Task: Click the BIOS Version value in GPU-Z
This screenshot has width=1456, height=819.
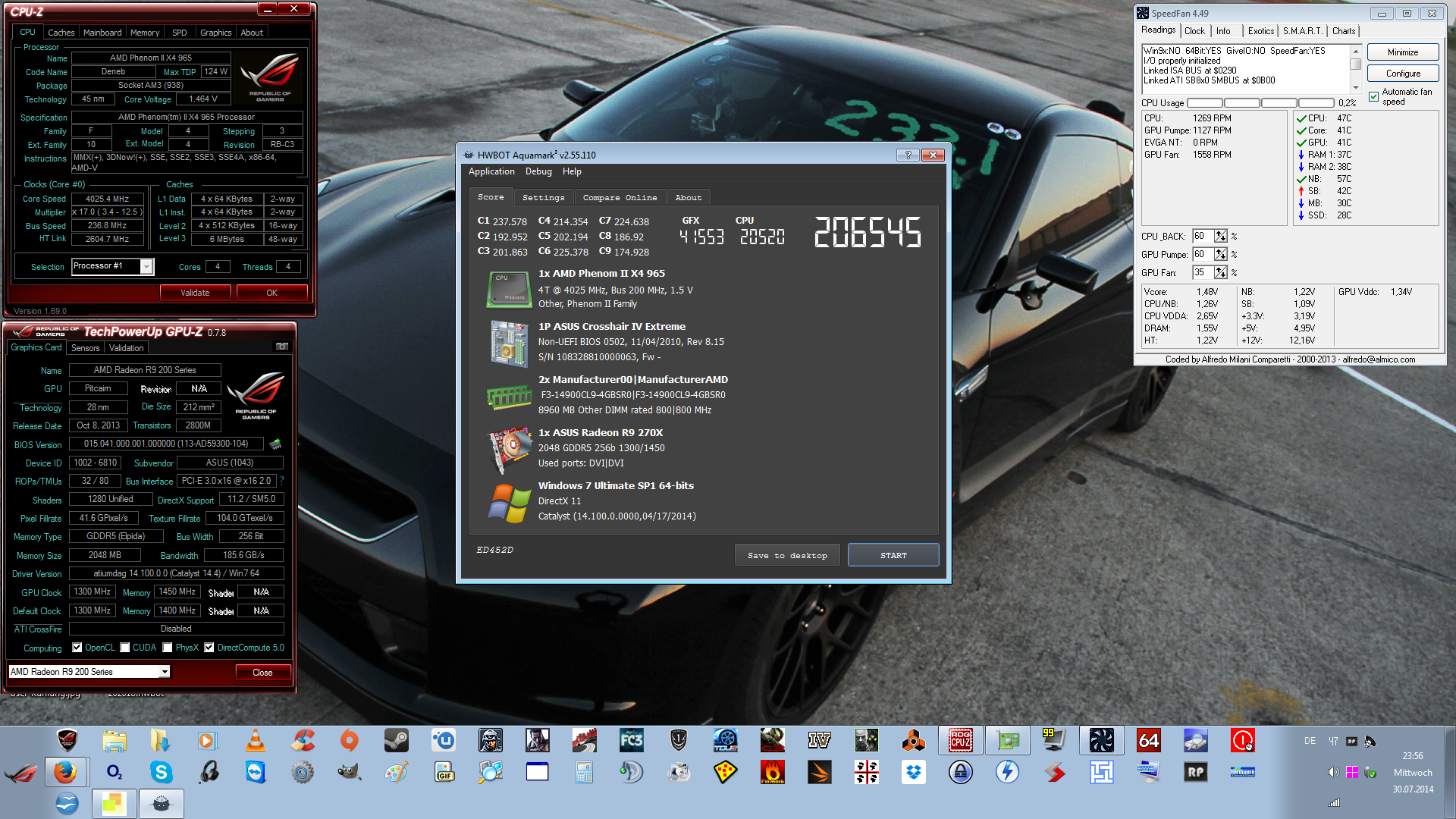Action: 166,444
